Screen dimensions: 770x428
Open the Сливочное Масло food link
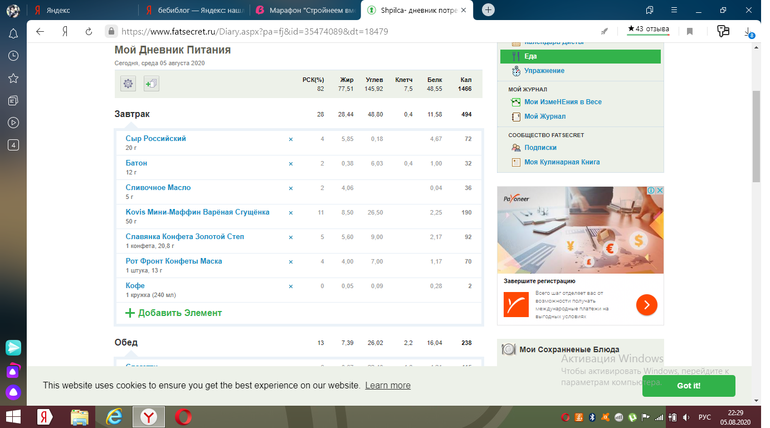coord(158,187)
